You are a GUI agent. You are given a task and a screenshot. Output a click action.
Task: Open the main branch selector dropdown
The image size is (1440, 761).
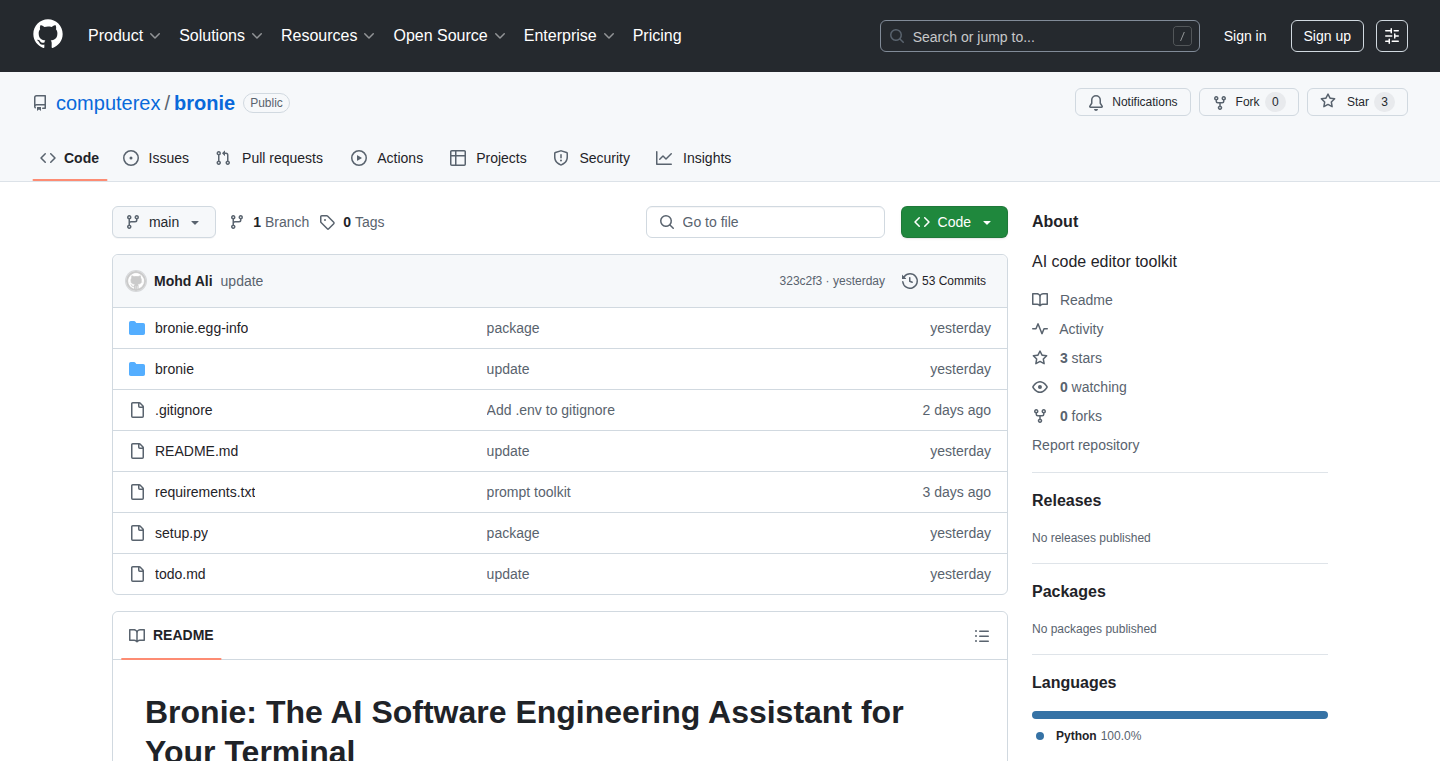pos(164,222)
